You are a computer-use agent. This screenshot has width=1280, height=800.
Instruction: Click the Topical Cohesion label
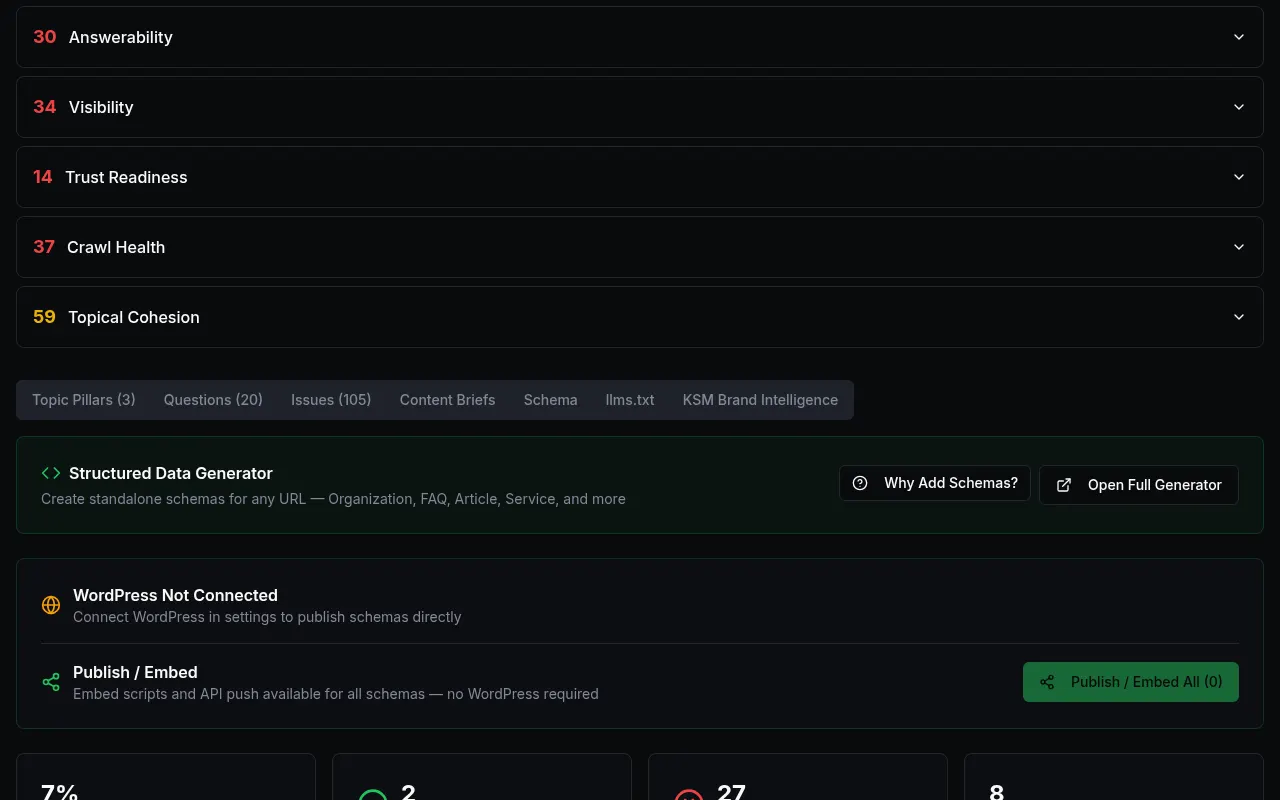134,317
